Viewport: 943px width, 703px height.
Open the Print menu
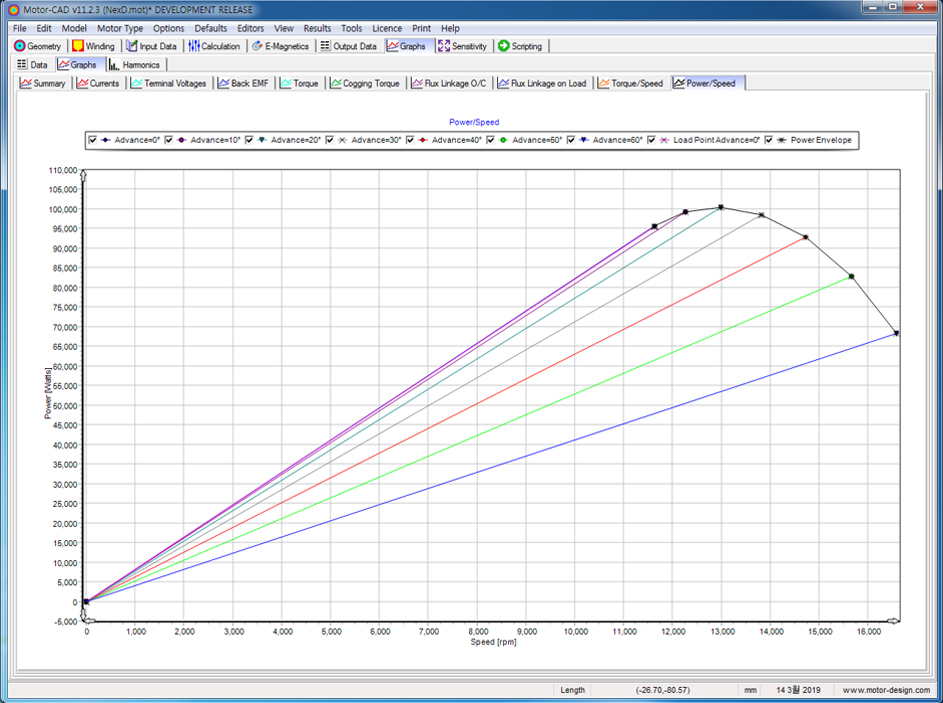[421, 28]
